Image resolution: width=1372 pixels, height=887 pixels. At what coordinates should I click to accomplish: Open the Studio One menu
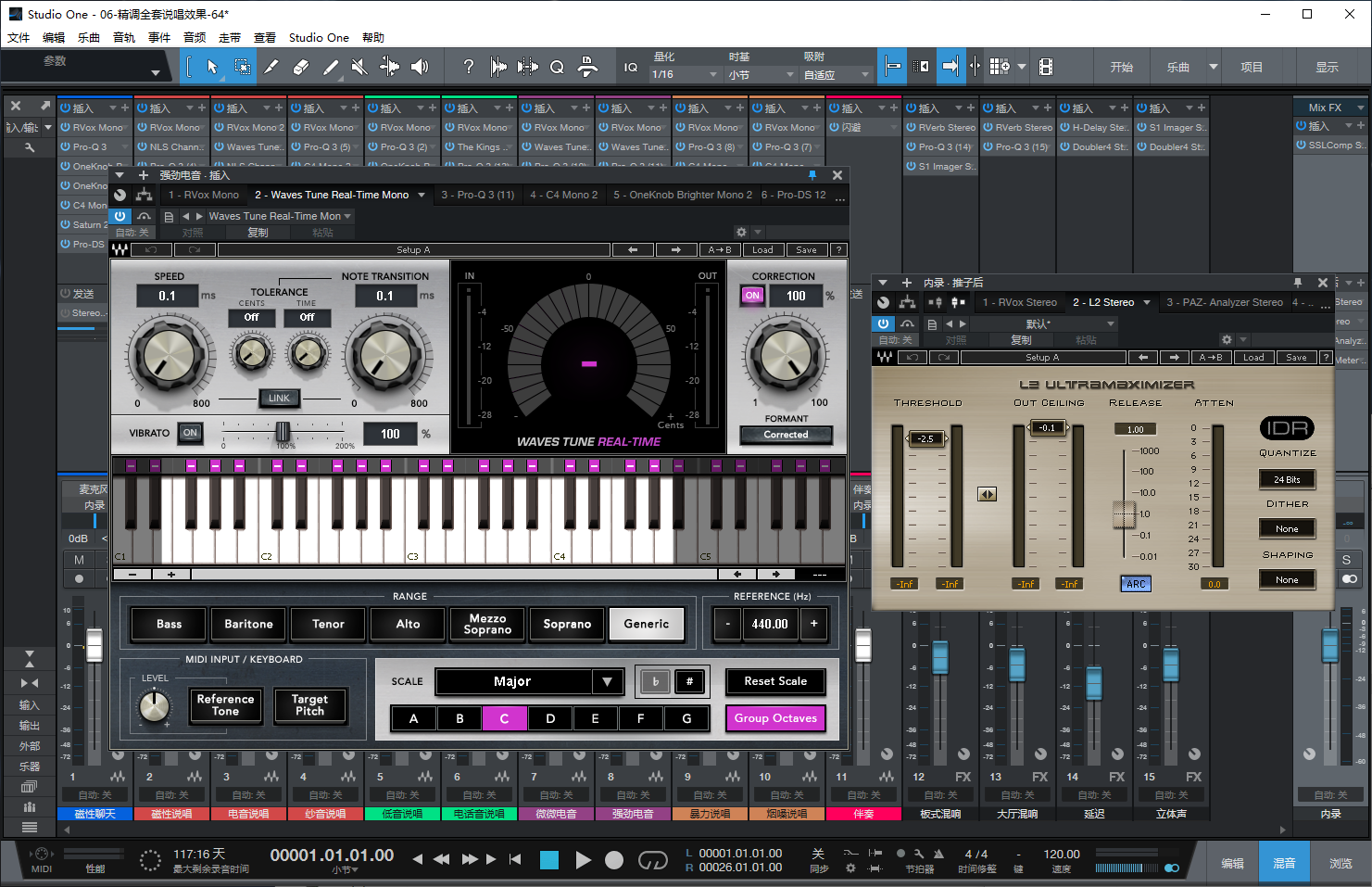tap(318, 38)
